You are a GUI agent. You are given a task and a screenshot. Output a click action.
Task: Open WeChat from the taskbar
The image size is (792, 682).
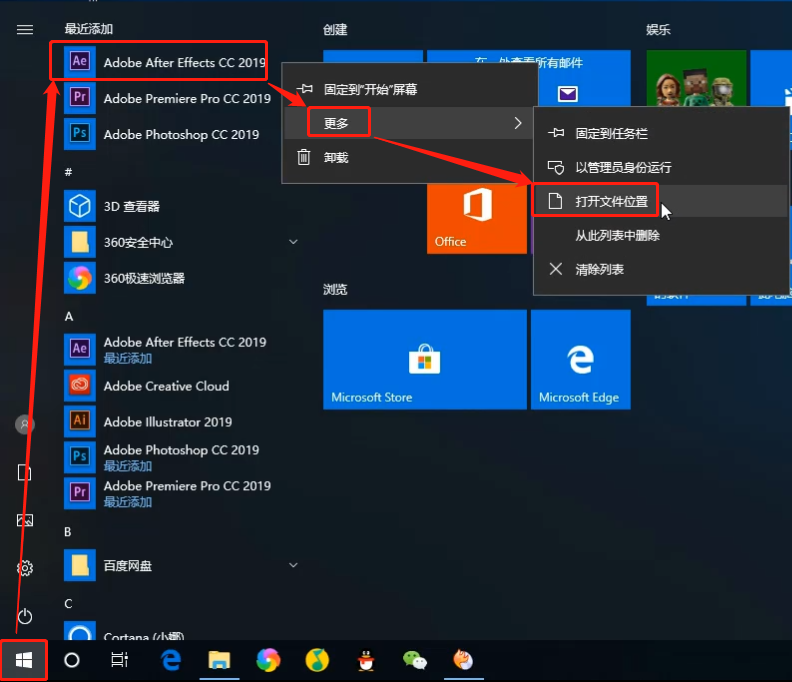coord(415,660)
